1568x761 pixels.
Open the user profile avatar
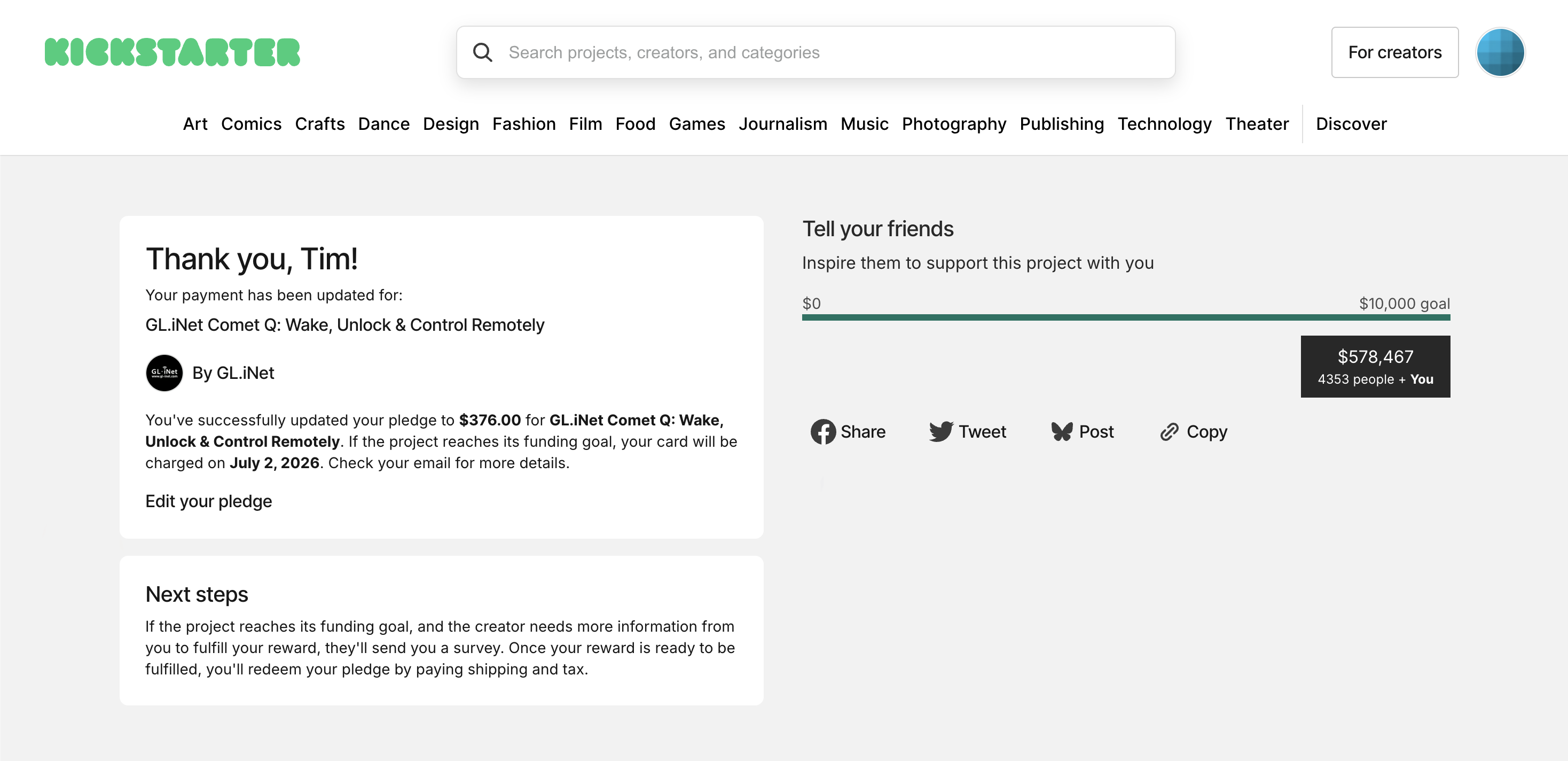tap(1500, 52)
